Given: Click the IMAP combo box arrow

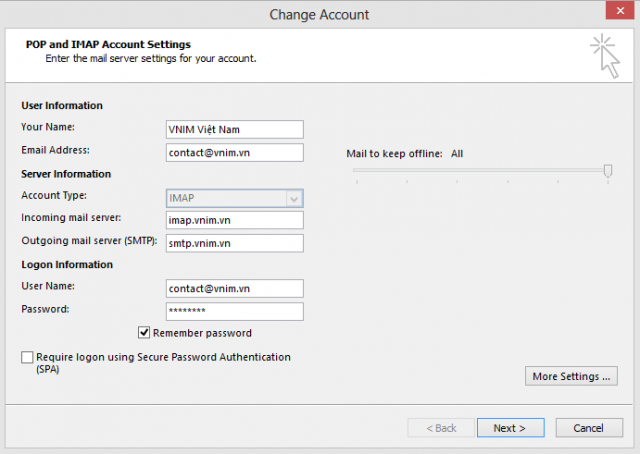Looking at the screenshot, I should point(294,199).
